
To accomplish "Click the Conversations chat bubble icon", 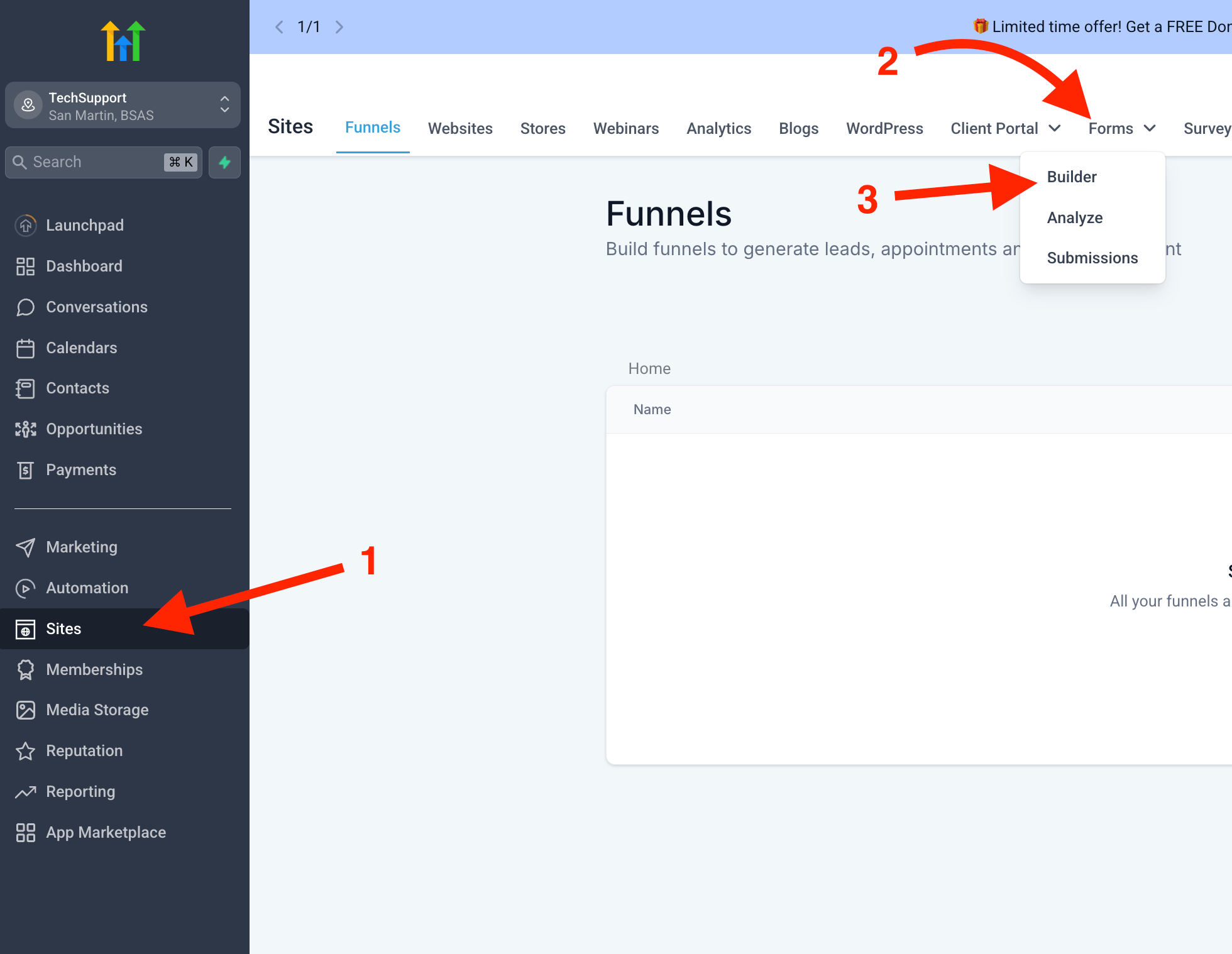I will [x=26, y=307].
